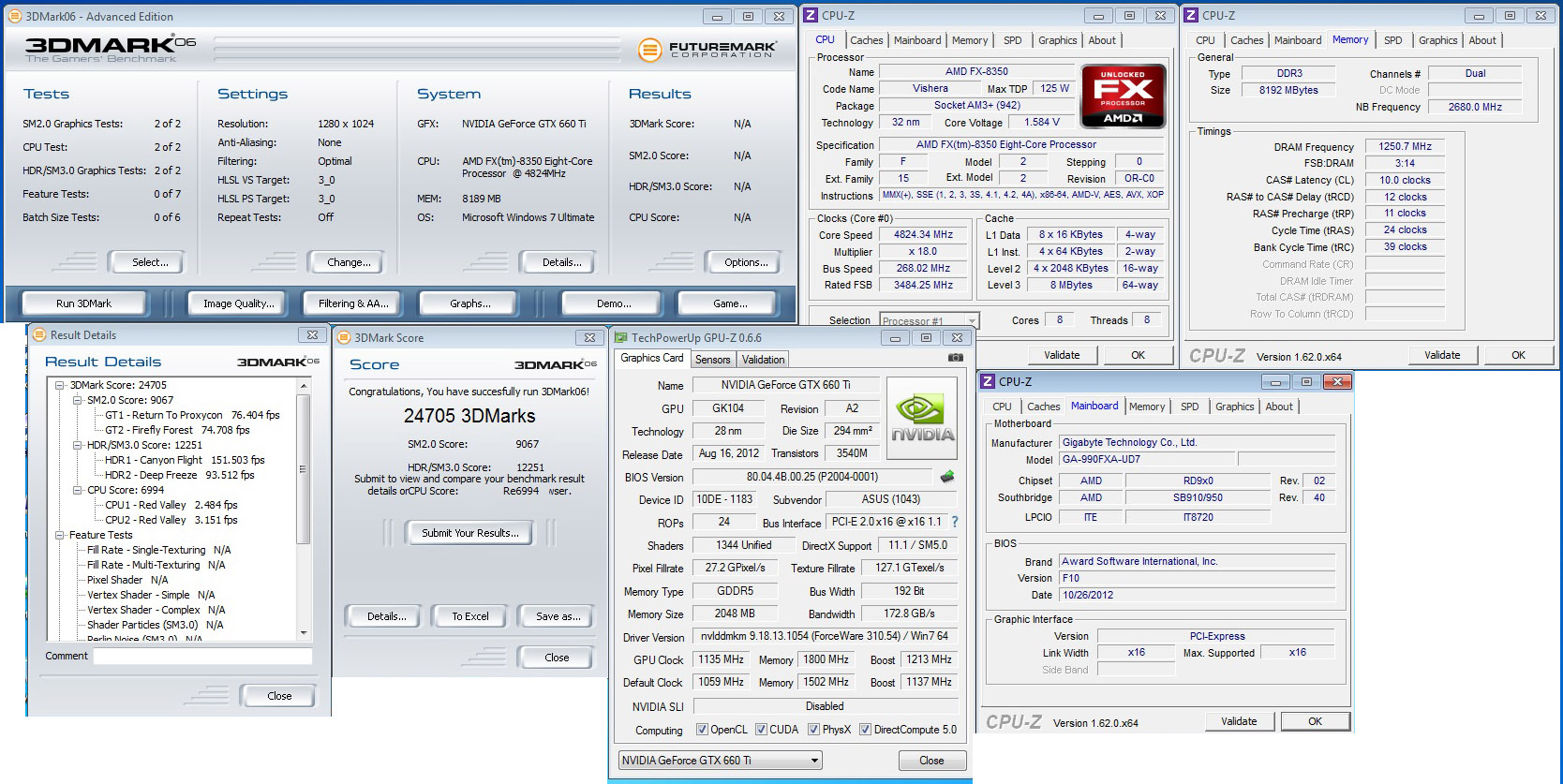Select CPU1 - Red Valley row
Viewport: 1563px width, 784px height.
pyautogui.click(x=171, y=505)
